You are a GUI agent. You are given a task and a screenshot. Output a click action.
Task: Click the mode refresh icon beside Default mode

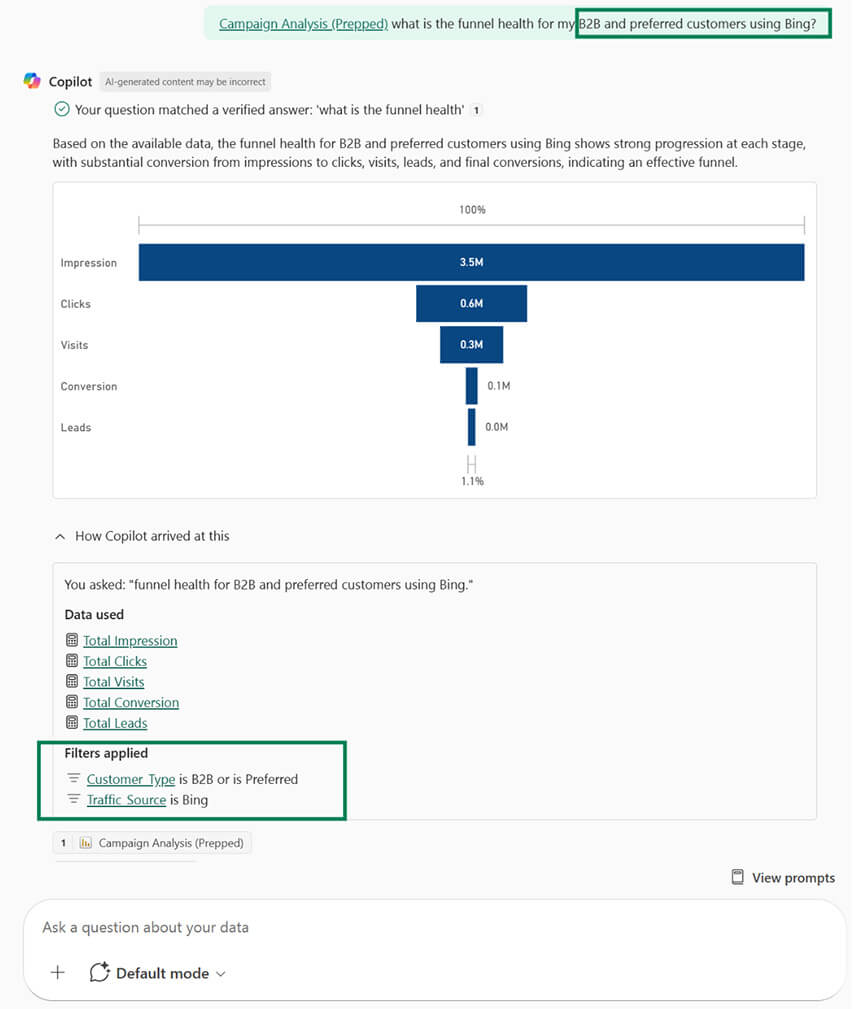[x=98, y=972]
